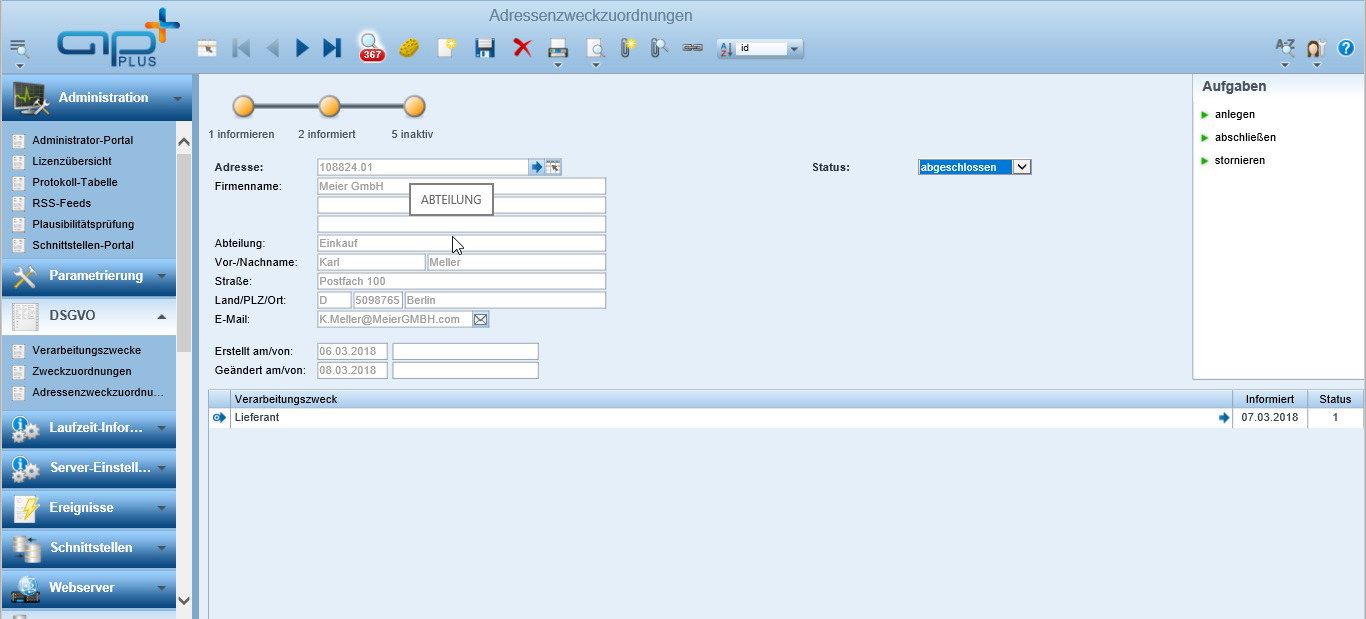Click the stornieren task link
Image resolution: width=1366 pixels, height=619 pixels.
point(1240,160)
